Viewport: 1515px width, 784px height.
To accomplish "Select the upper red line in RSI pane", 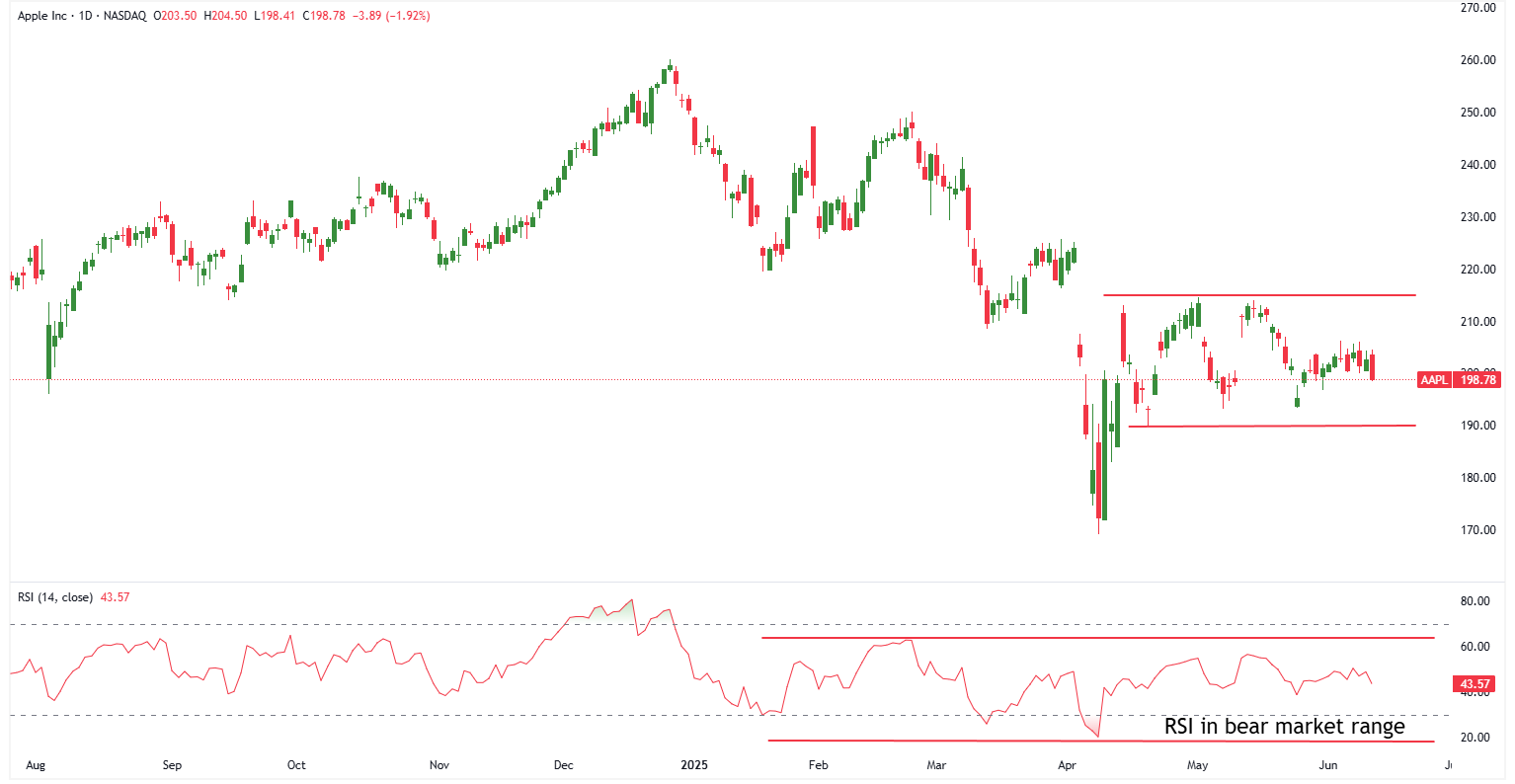I will (1097, 638).
